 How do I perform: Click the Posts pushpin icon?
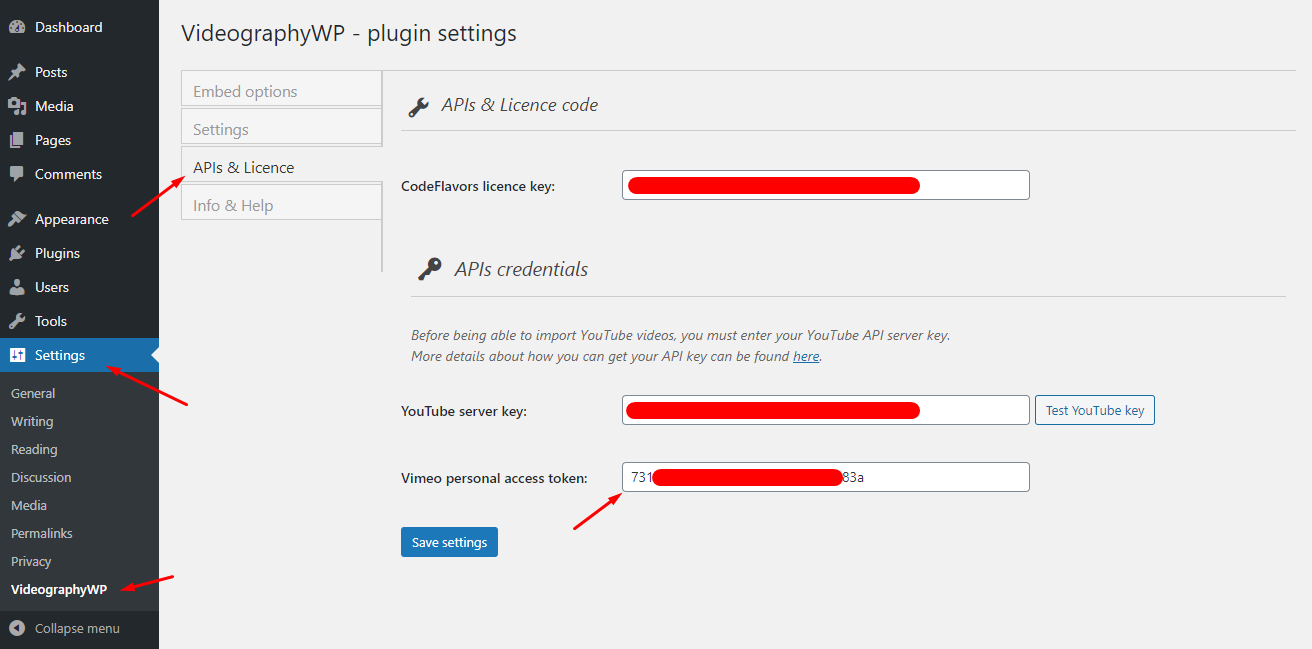tap(17, 72)
